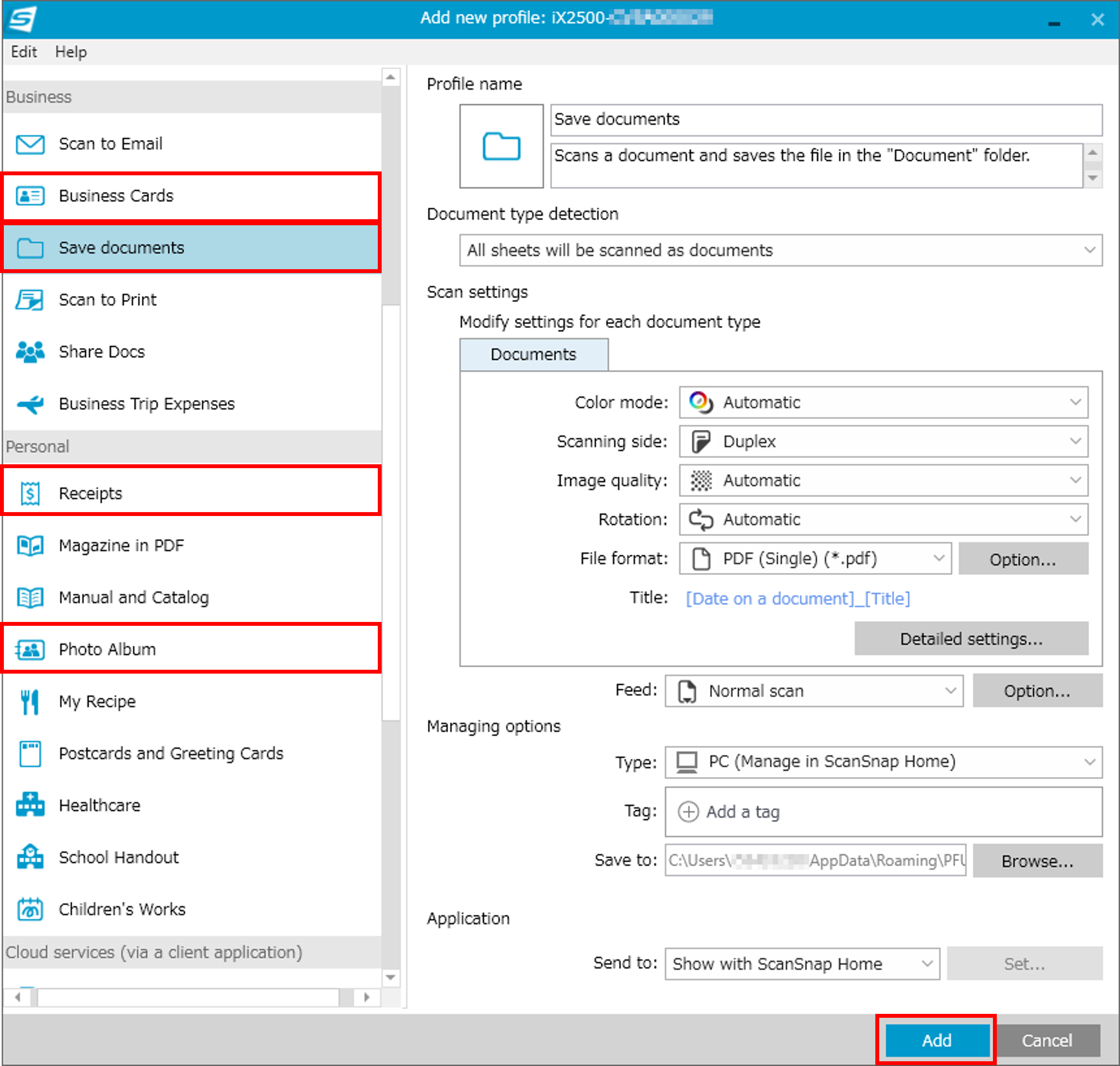Open the Help menu
Image resolution: width=1120 pixels, height=1066 pixels.
click(71, 52)
